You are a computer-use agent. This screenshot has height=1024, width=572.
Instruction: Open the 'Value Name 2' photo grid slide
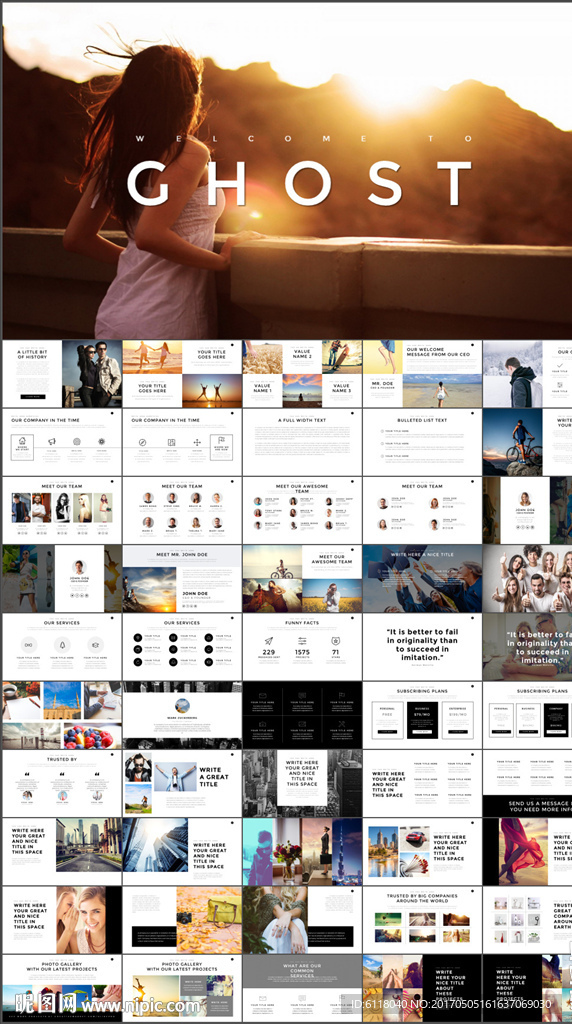302,374
